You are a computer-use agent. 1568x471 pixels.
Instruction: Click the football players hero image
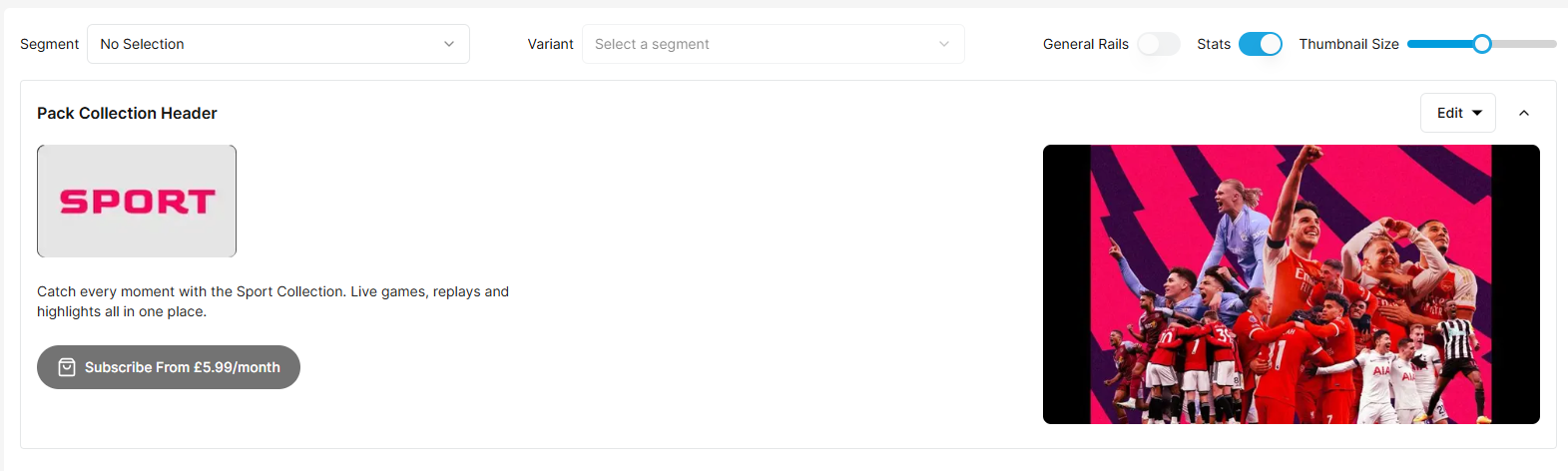[1291, 284]
